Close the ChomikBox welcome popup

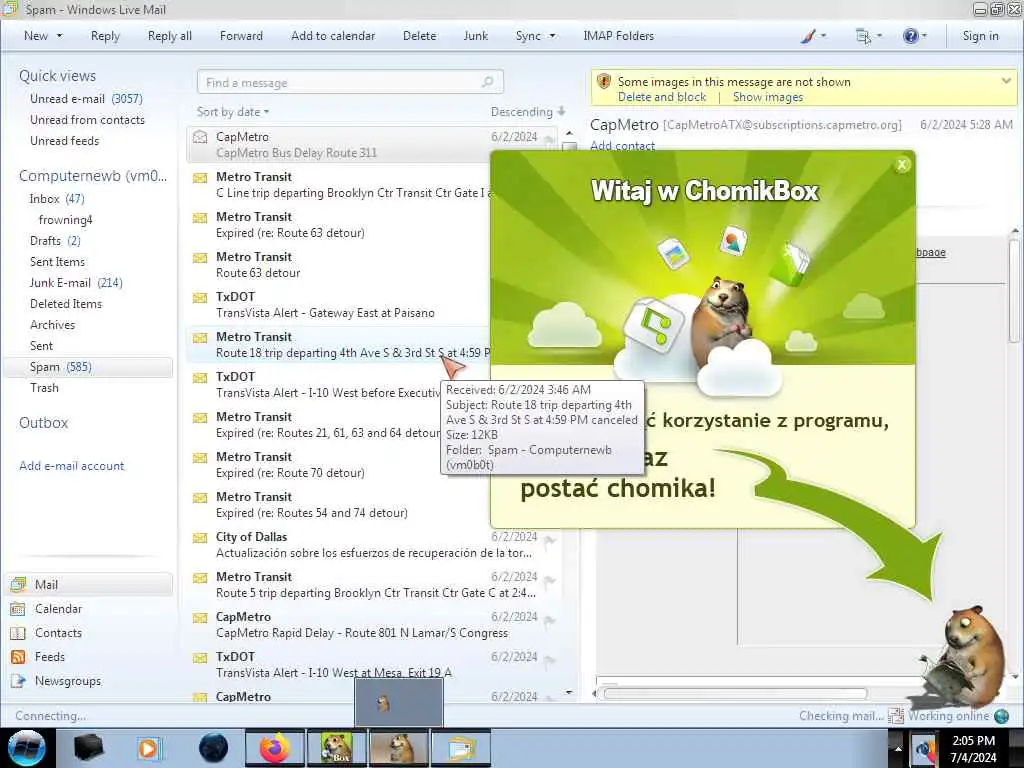click(x=902, y=165)
